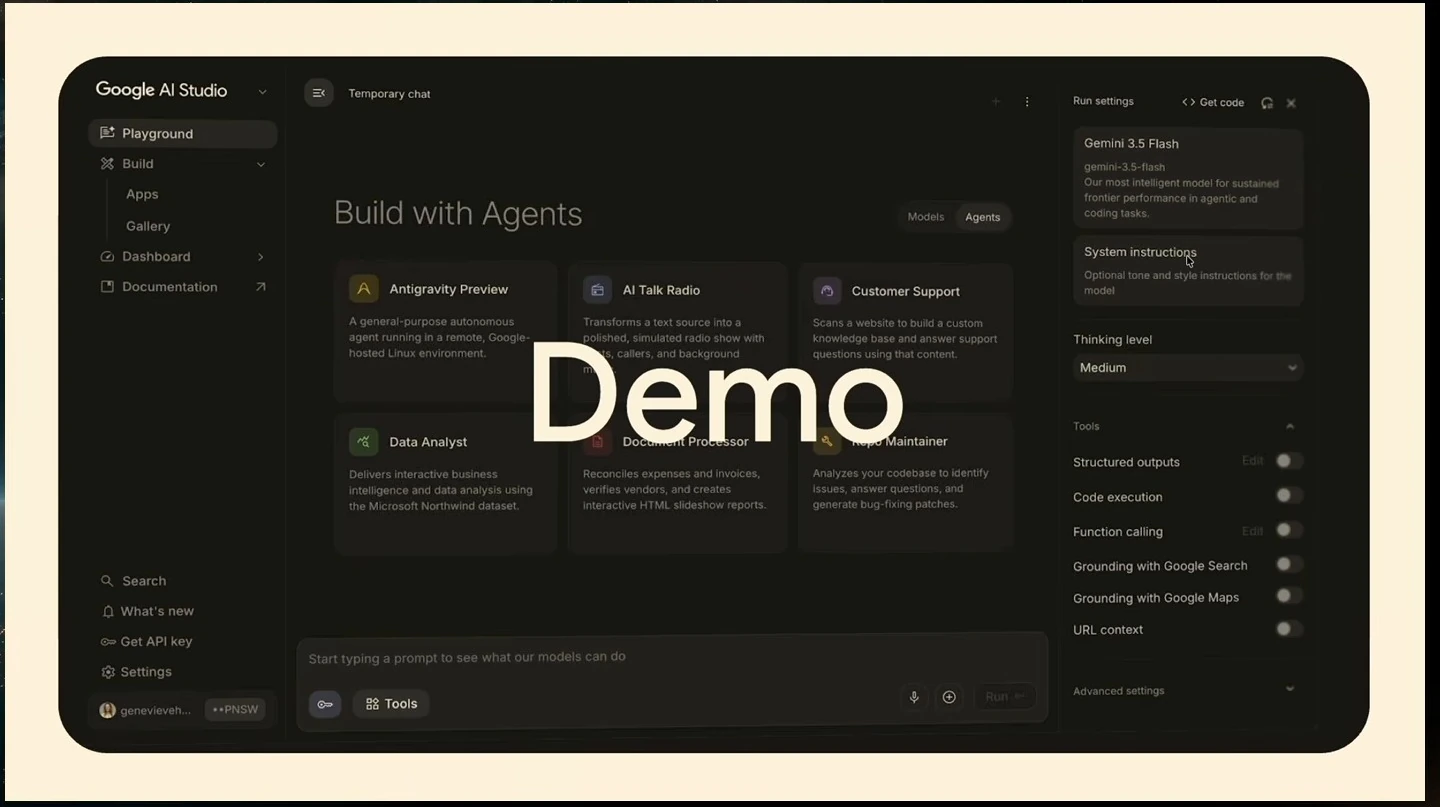Collapse the sidebar using the panel icon

(319, 93)
